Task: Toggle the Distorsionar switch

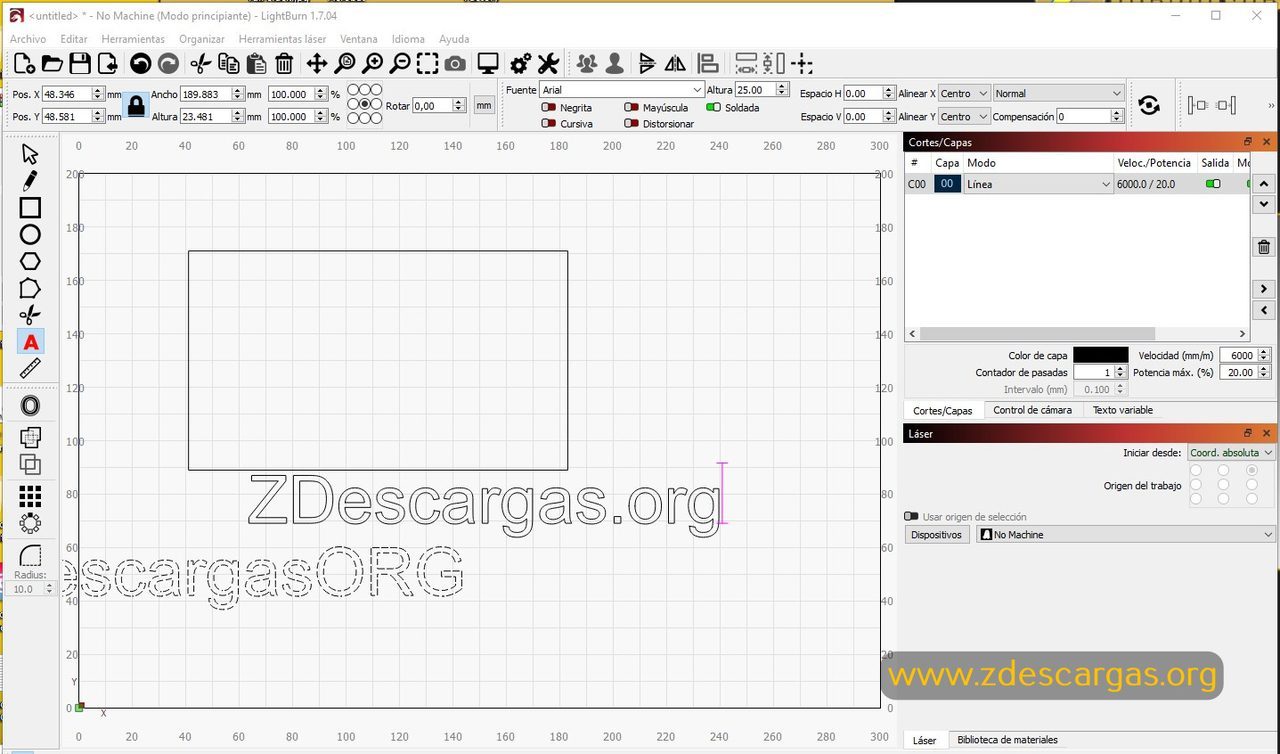Action: 631,124
